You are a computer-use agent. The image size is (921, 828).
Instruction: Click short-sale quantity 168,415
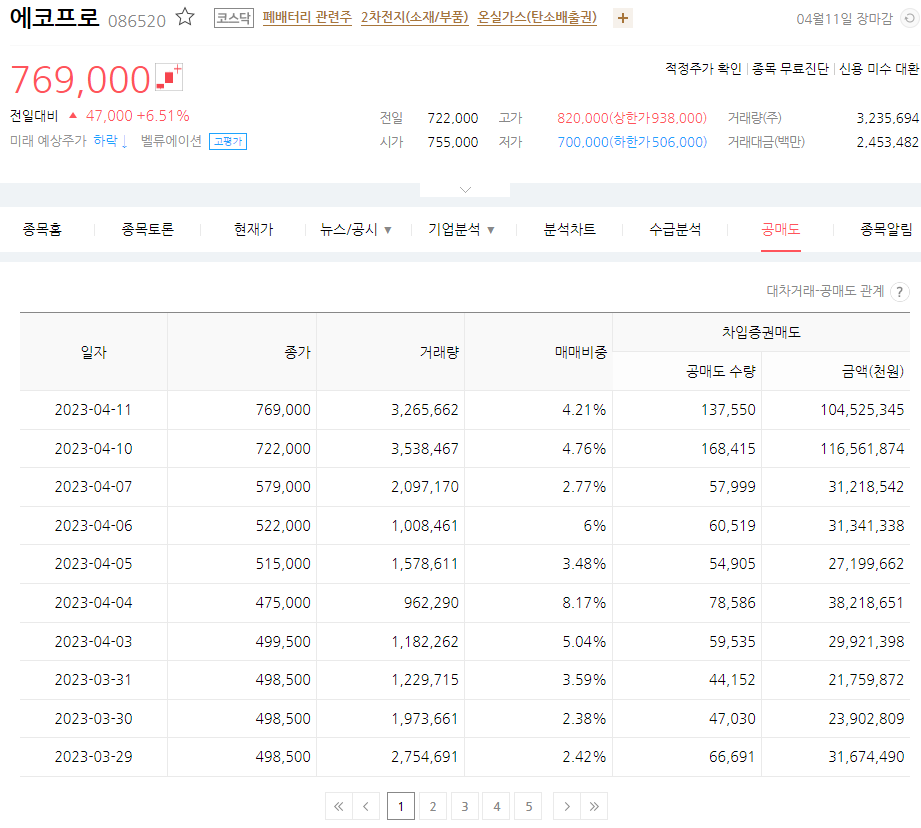(x=728, y=449)
